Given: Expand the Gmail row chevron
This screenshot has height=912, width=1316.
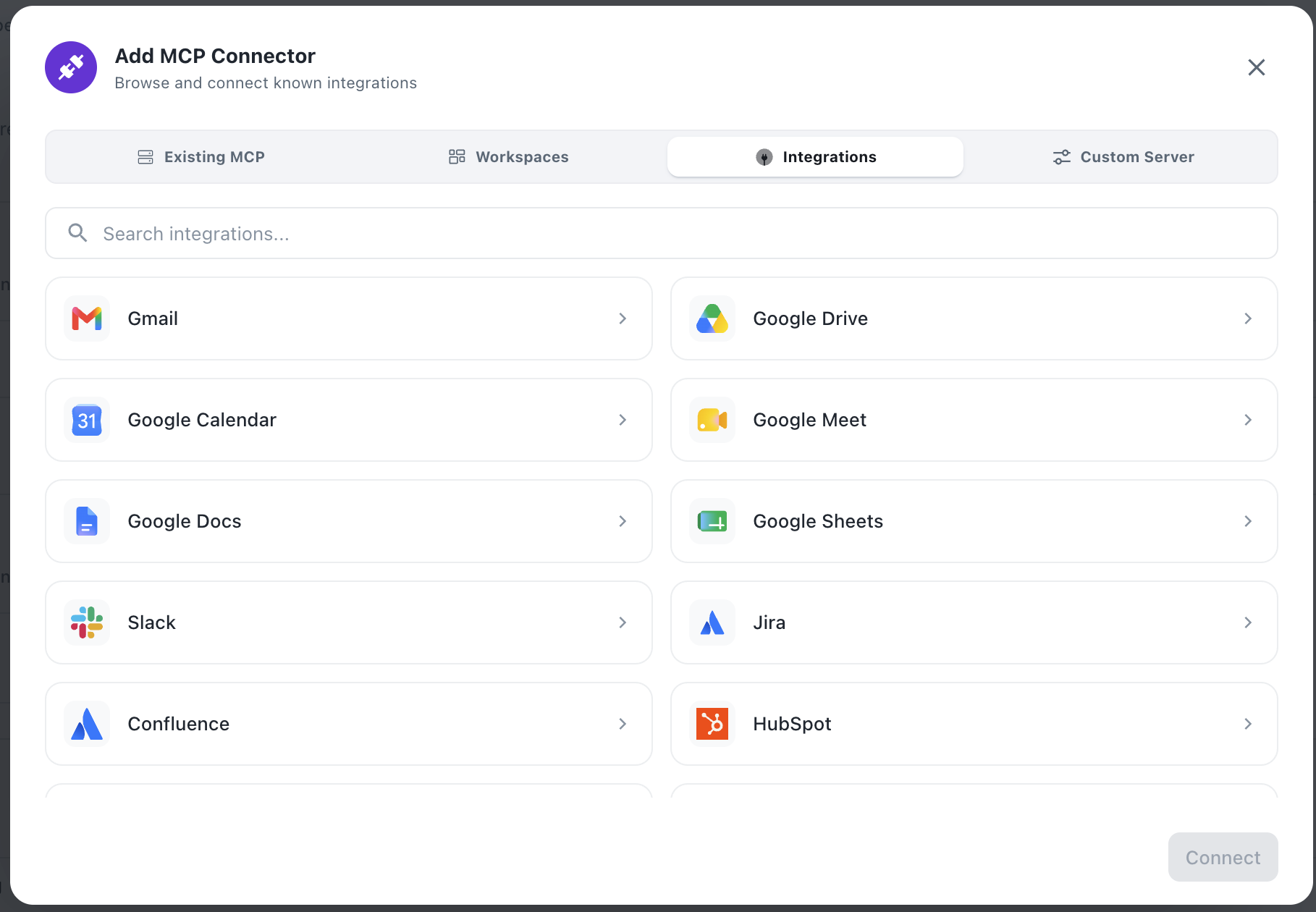Looking at the screenshot, I should (x=623, y=318).
